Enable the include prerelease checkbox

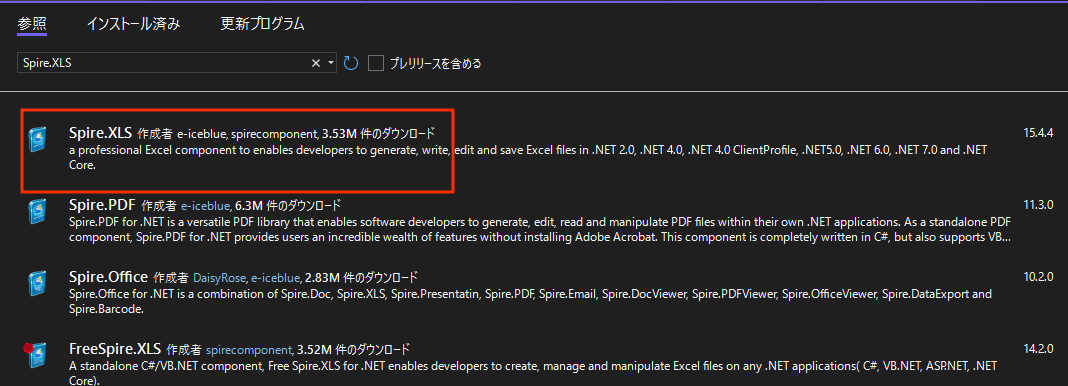coord(376,63)
